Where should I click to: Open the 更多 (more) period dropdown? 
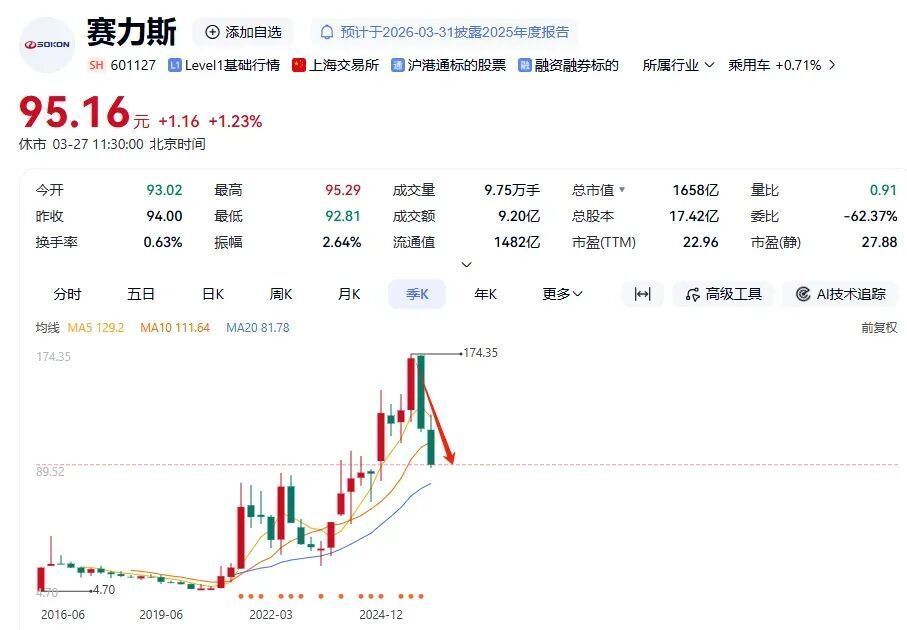pyautogui.click(x=562, y=294)
